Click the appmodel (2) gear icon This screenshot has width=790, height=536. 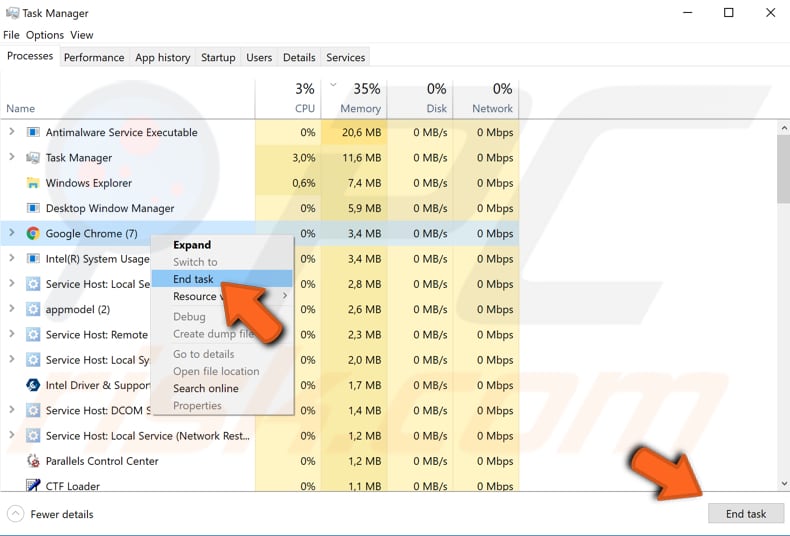(x=33, y=309)
